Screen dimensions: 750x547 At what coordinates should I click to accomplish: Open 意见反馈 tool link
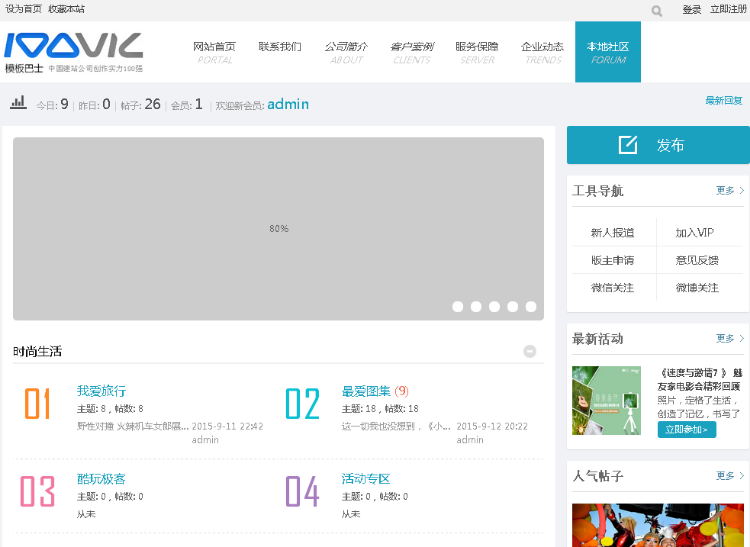point(697,261)
